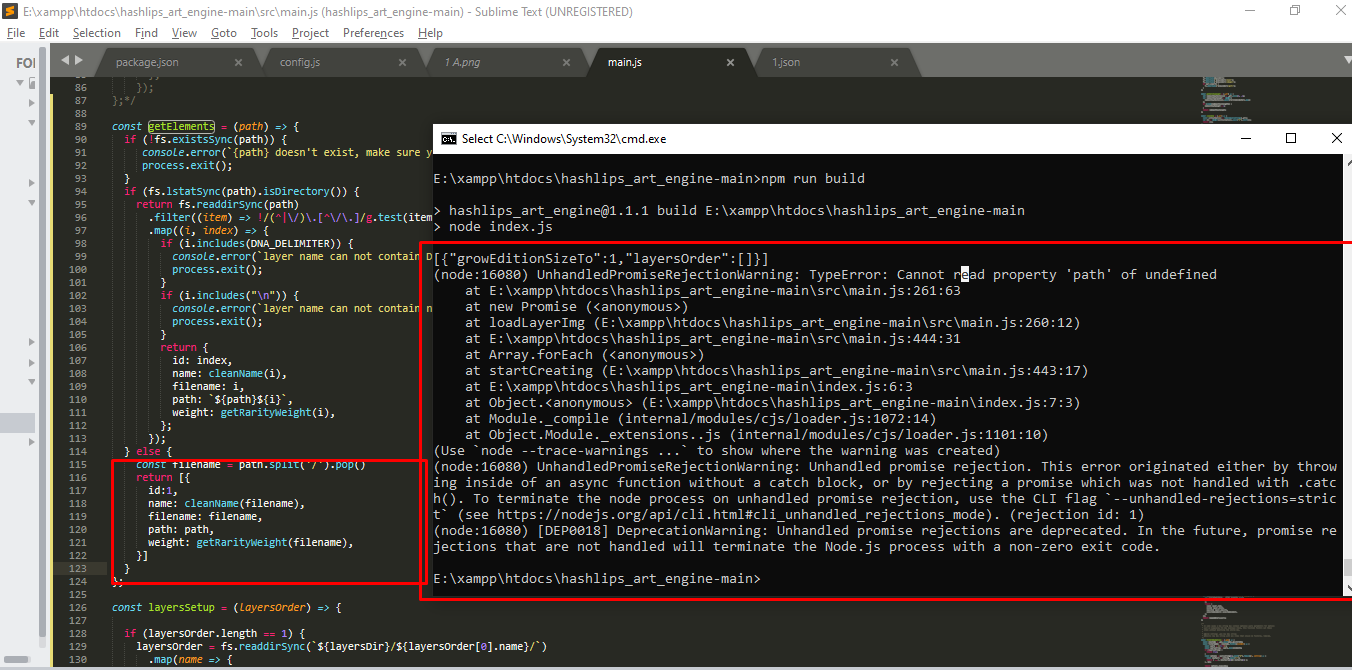1352x670 pixels.
Task: Click the cmd.exe icon on the console title bar
Action: 446,138
